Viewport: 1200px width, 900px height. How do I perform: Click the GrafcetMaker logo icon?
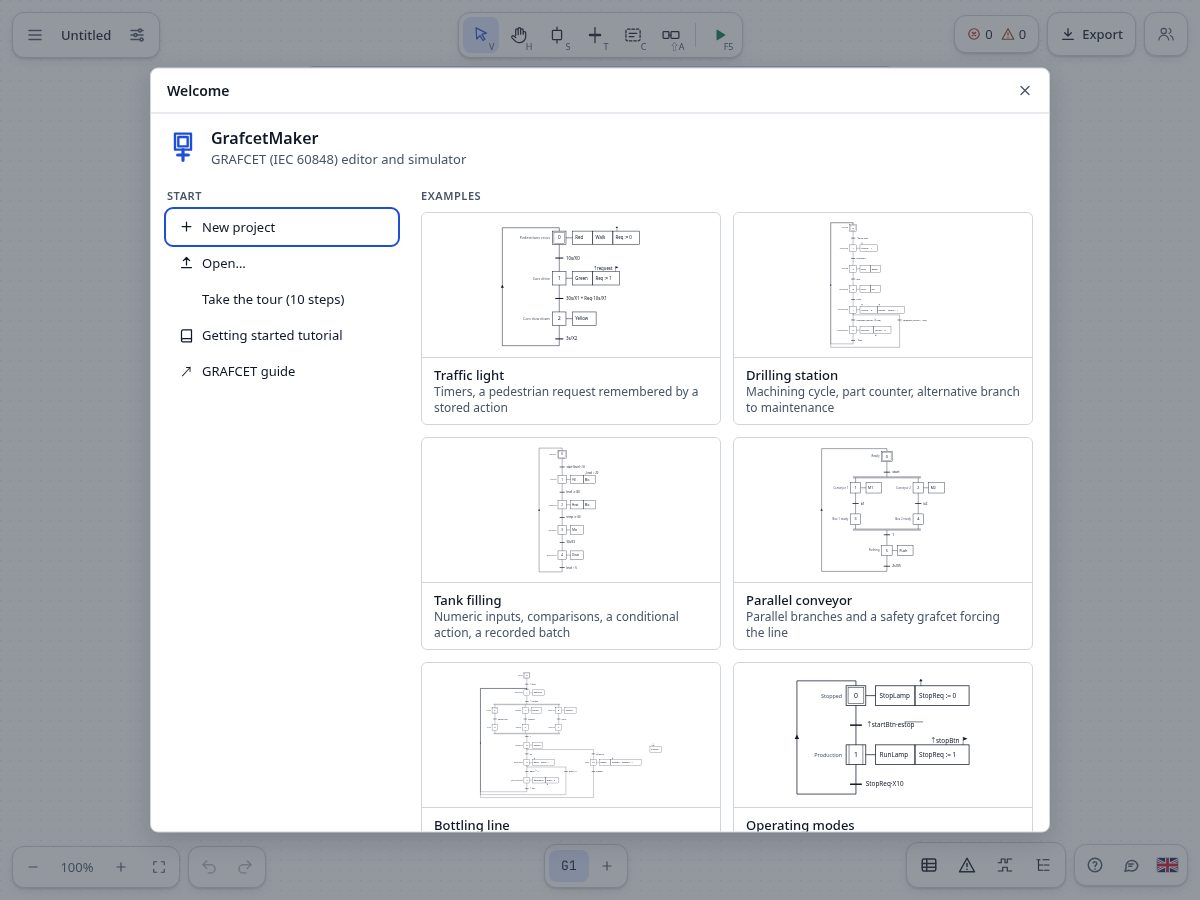click(183, 146)
